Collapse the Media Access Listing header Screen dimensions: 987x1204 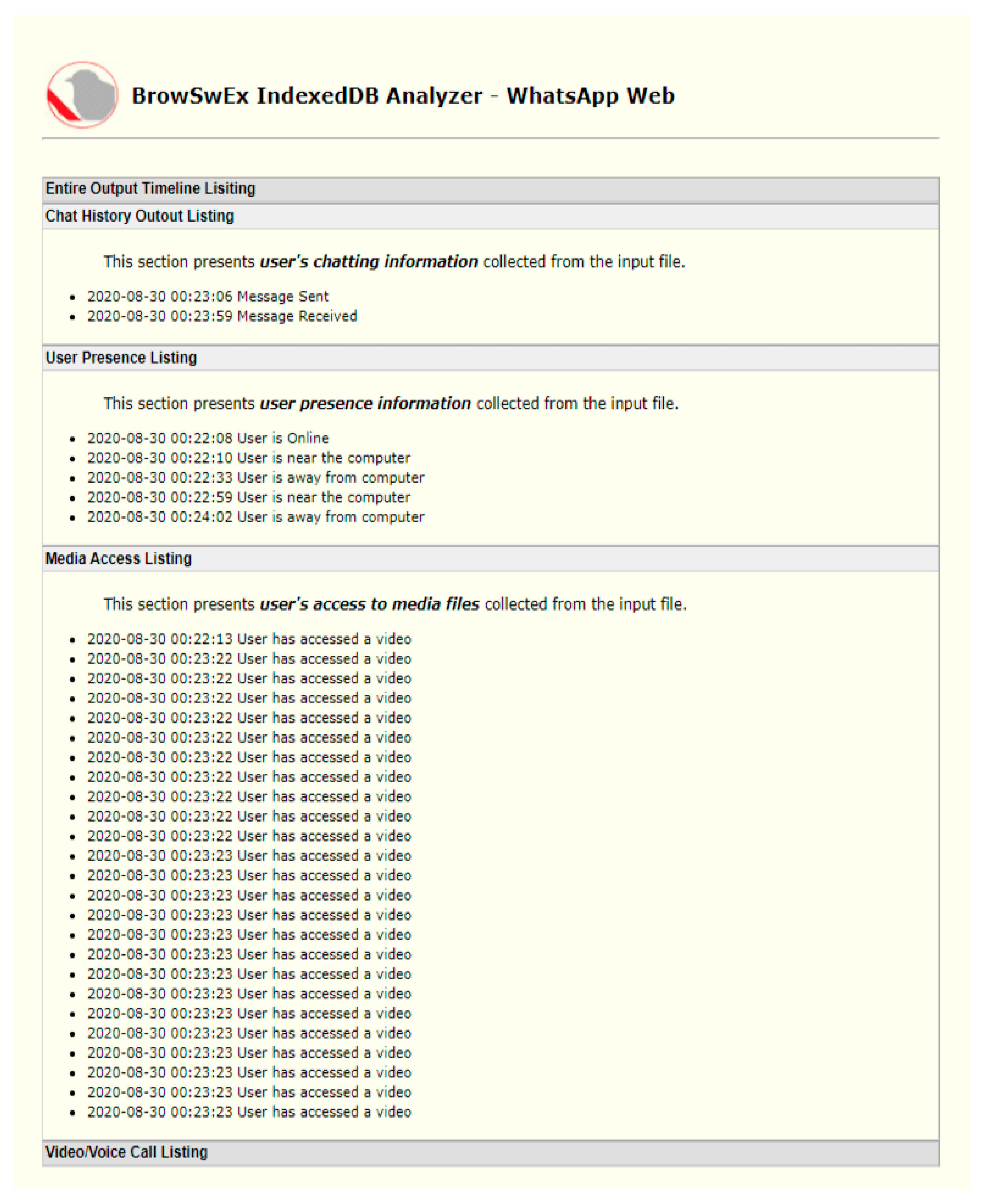click(118, 559)
